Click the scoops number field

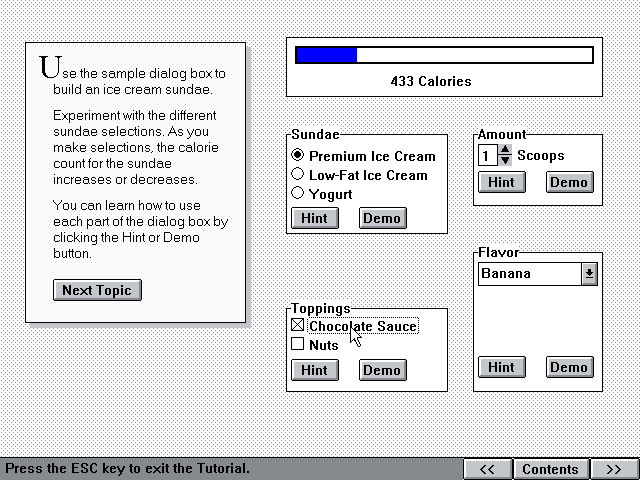(487, 156)
